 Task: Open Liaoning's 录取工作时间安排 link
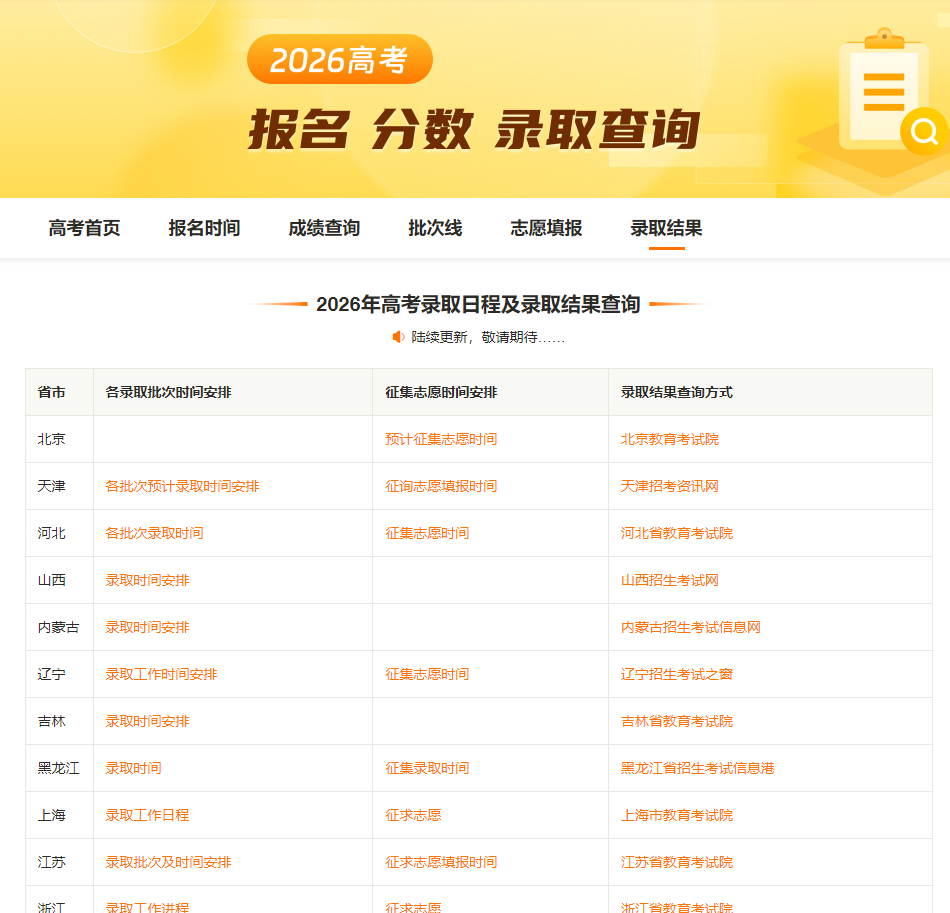161,674
